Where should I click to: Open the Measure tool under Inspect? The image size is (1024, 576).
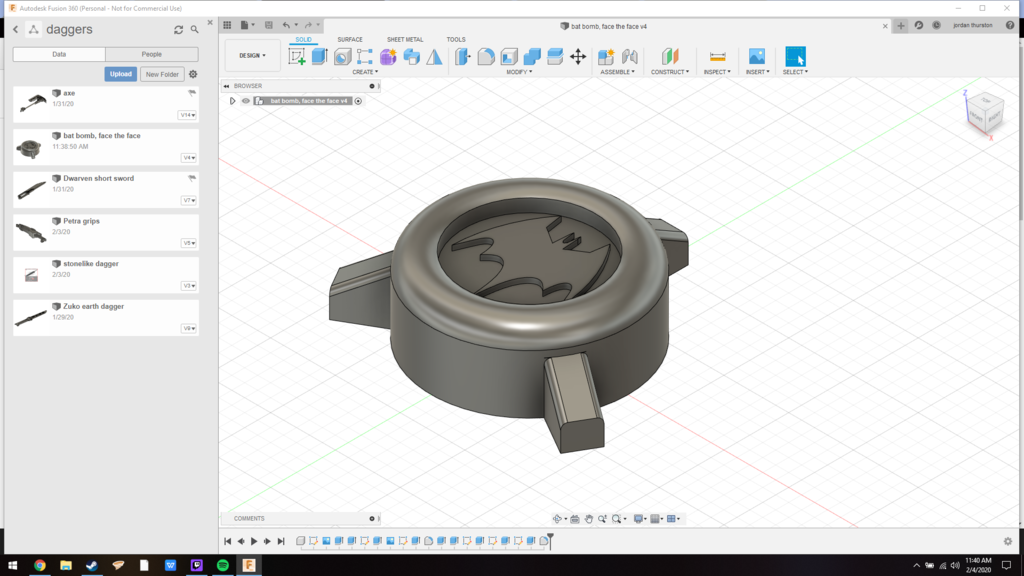click(716, 59)
